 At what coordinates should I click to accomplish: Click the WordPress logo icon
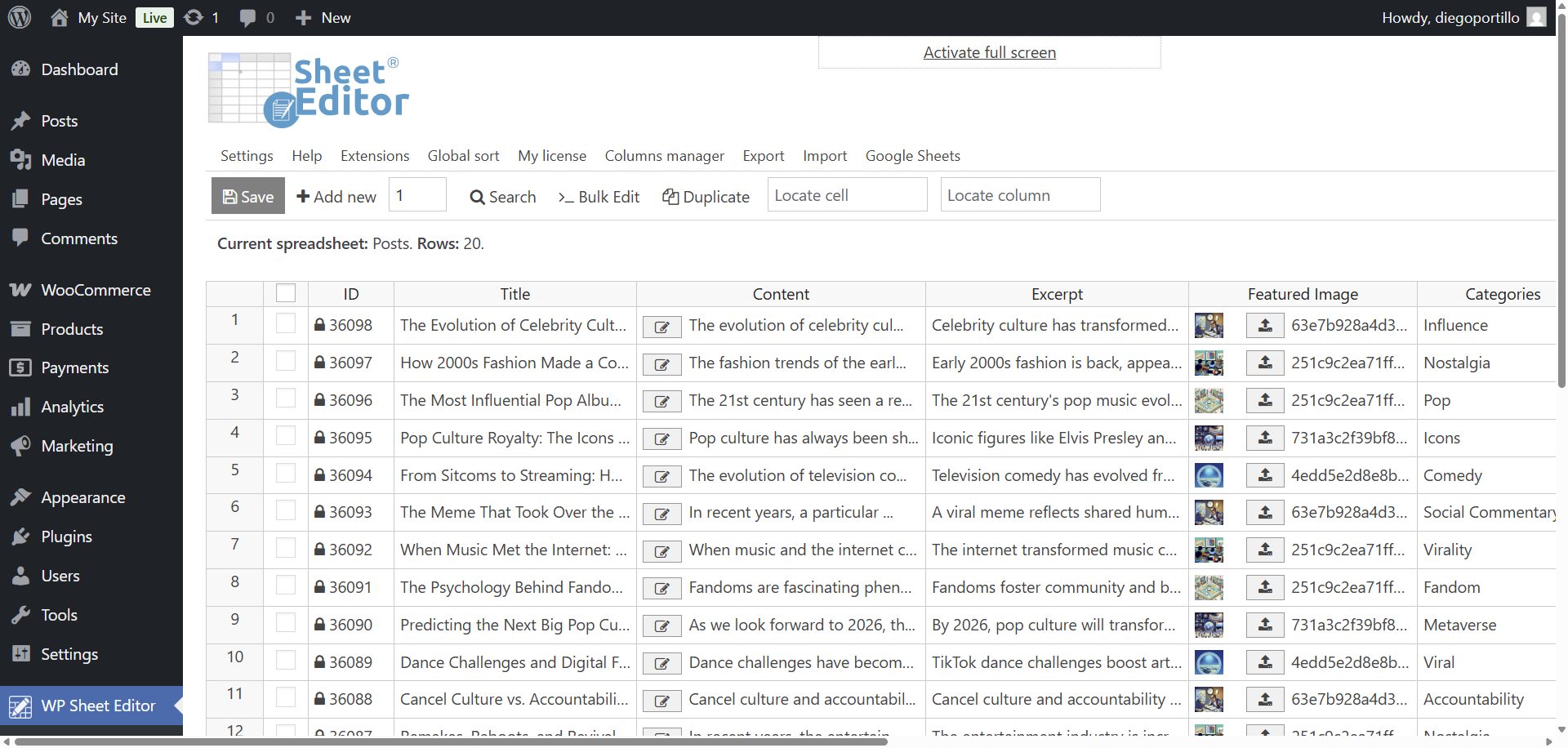(x=20, y=17)
